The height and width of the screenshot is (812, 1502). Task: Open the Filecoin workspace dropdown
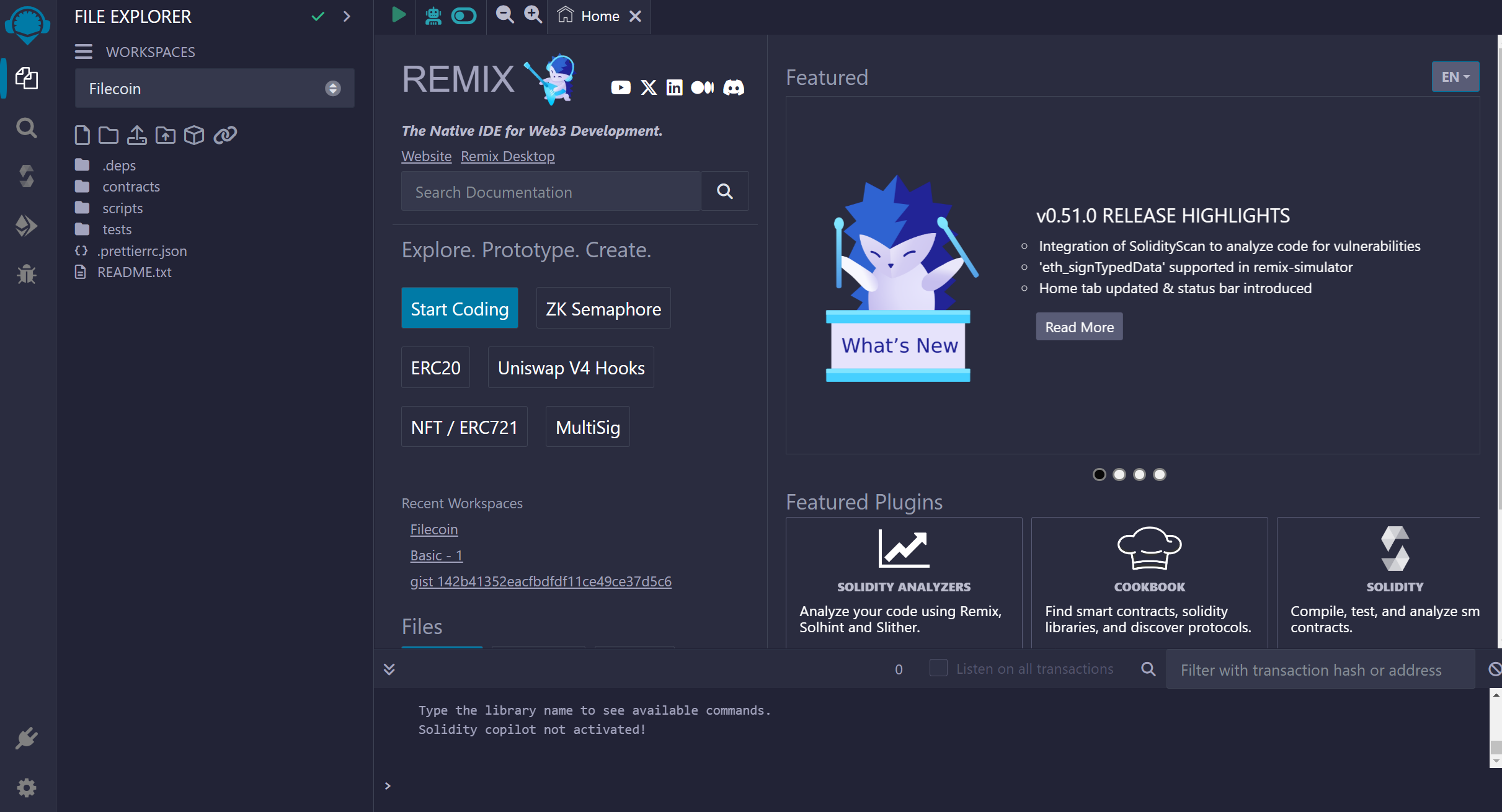214,89
